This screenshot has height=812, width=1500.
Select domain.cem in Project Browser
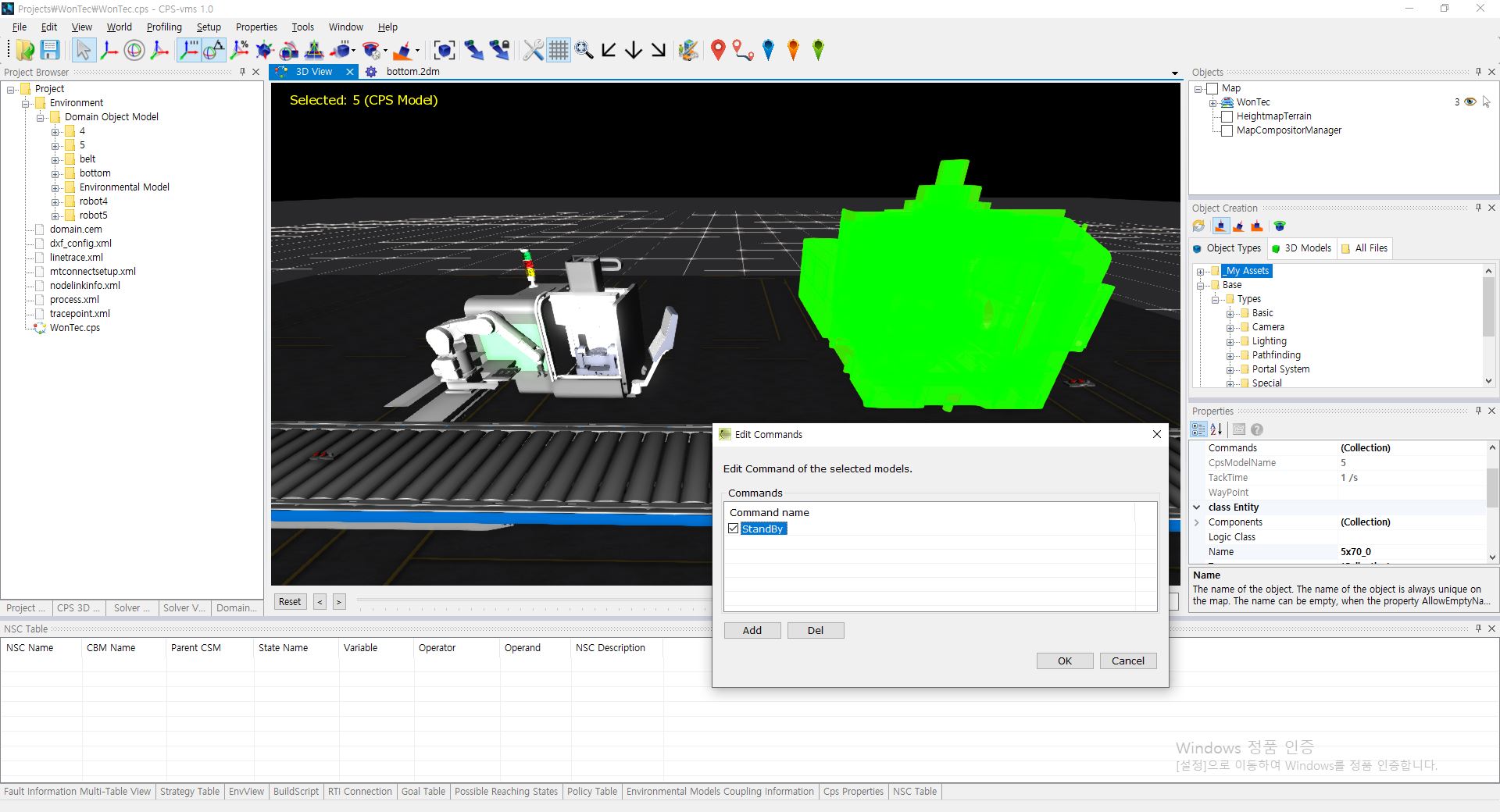(x=76, y=230)
